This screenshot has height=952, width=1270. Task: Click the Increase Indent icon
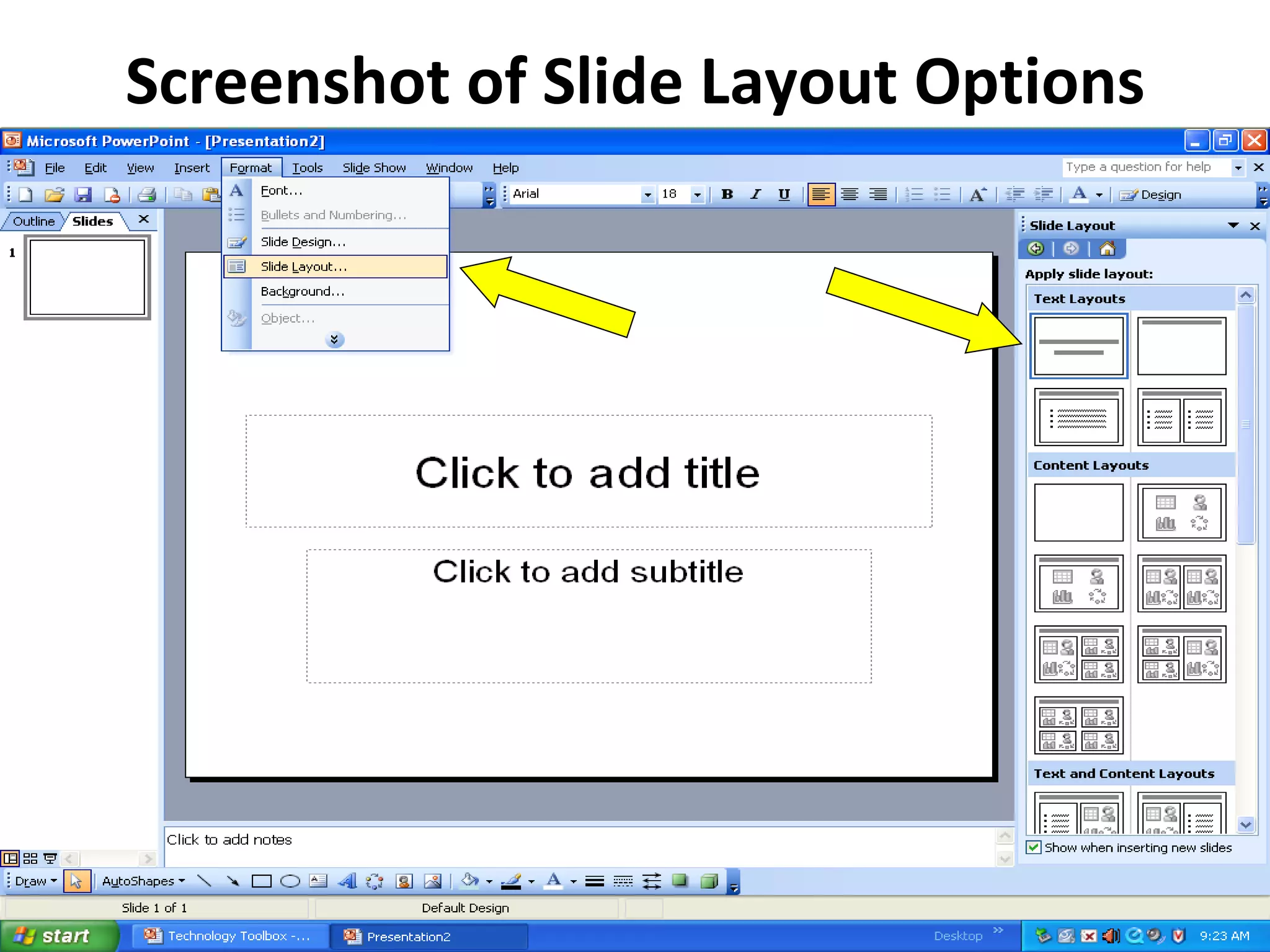(1044, 194)
